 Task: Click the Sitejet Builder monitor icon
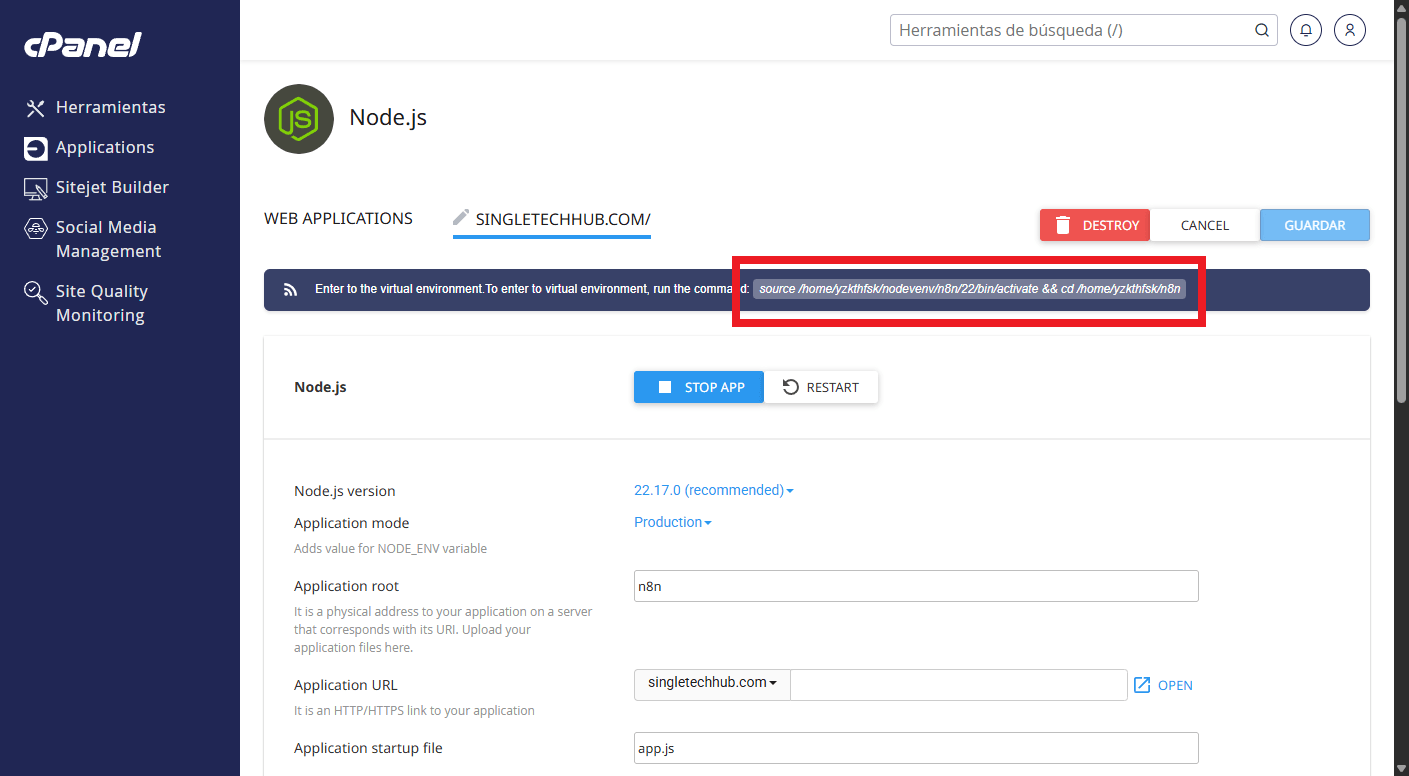click(x=36, y=188)
